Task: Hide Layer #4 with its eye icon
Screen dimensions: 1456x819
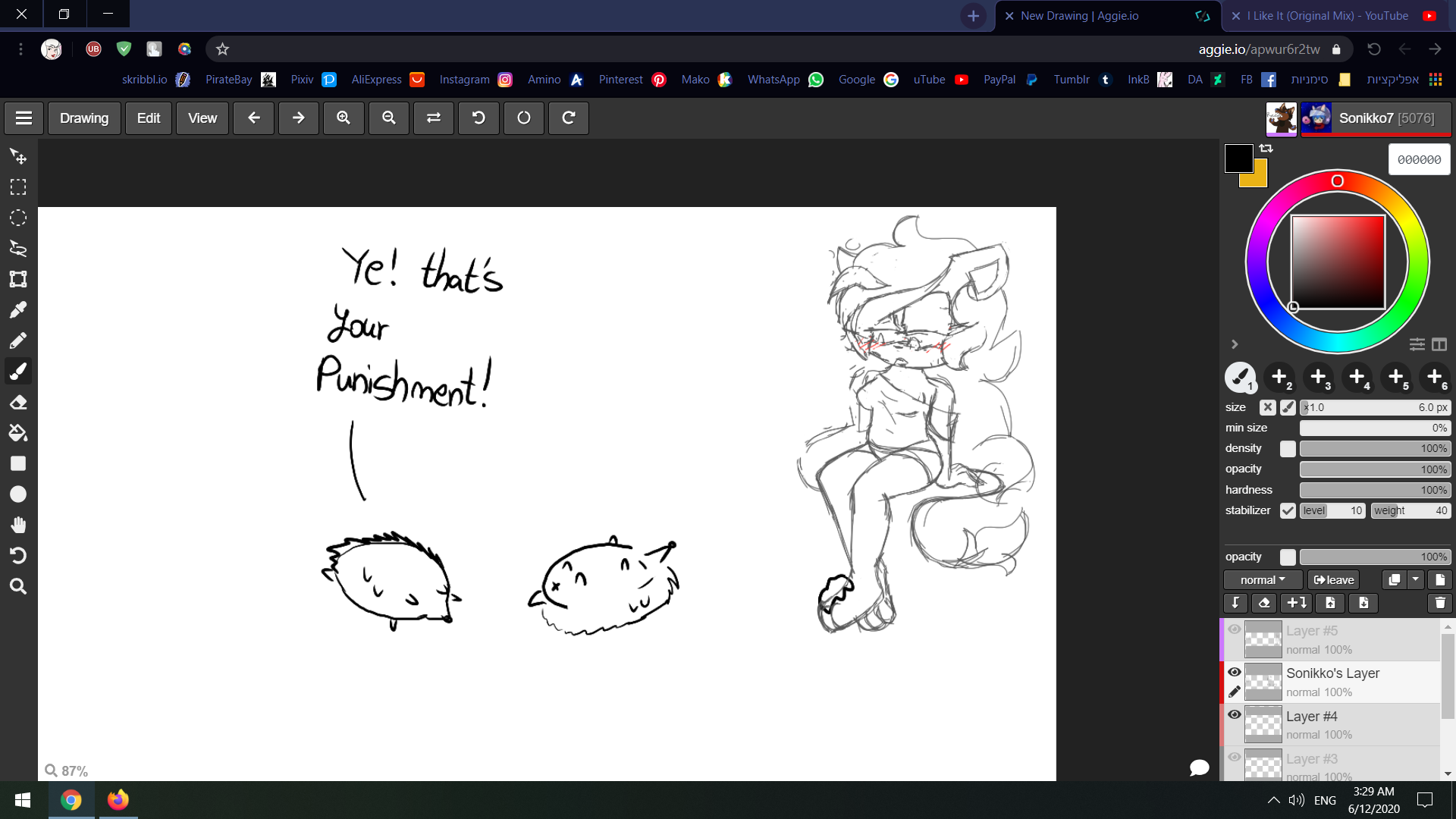Action: [x=1235, y=714]
